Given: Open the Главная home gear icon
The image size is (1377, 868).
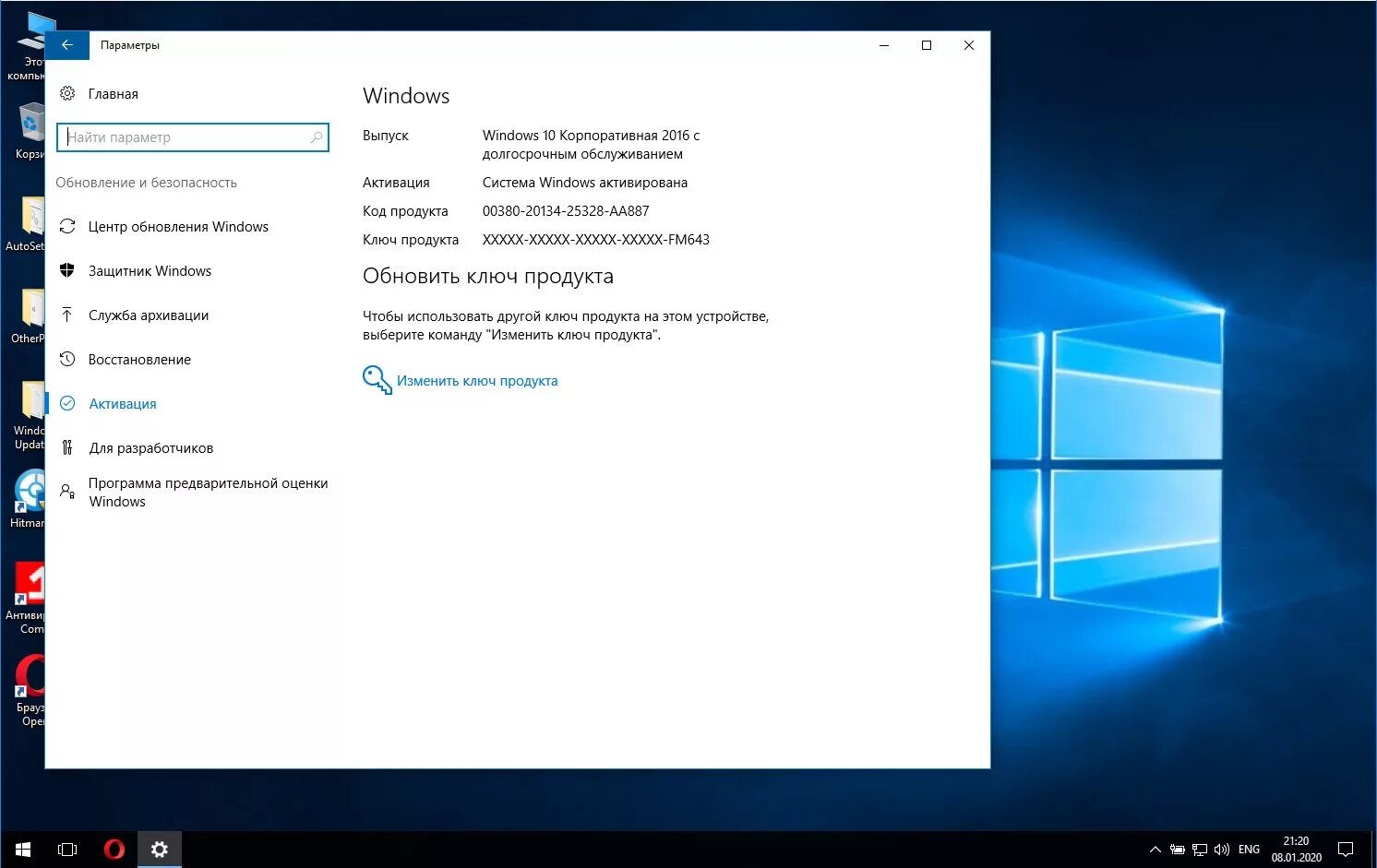Looking at the screenshot, I should pyautogui.click(x=67, y=93).
